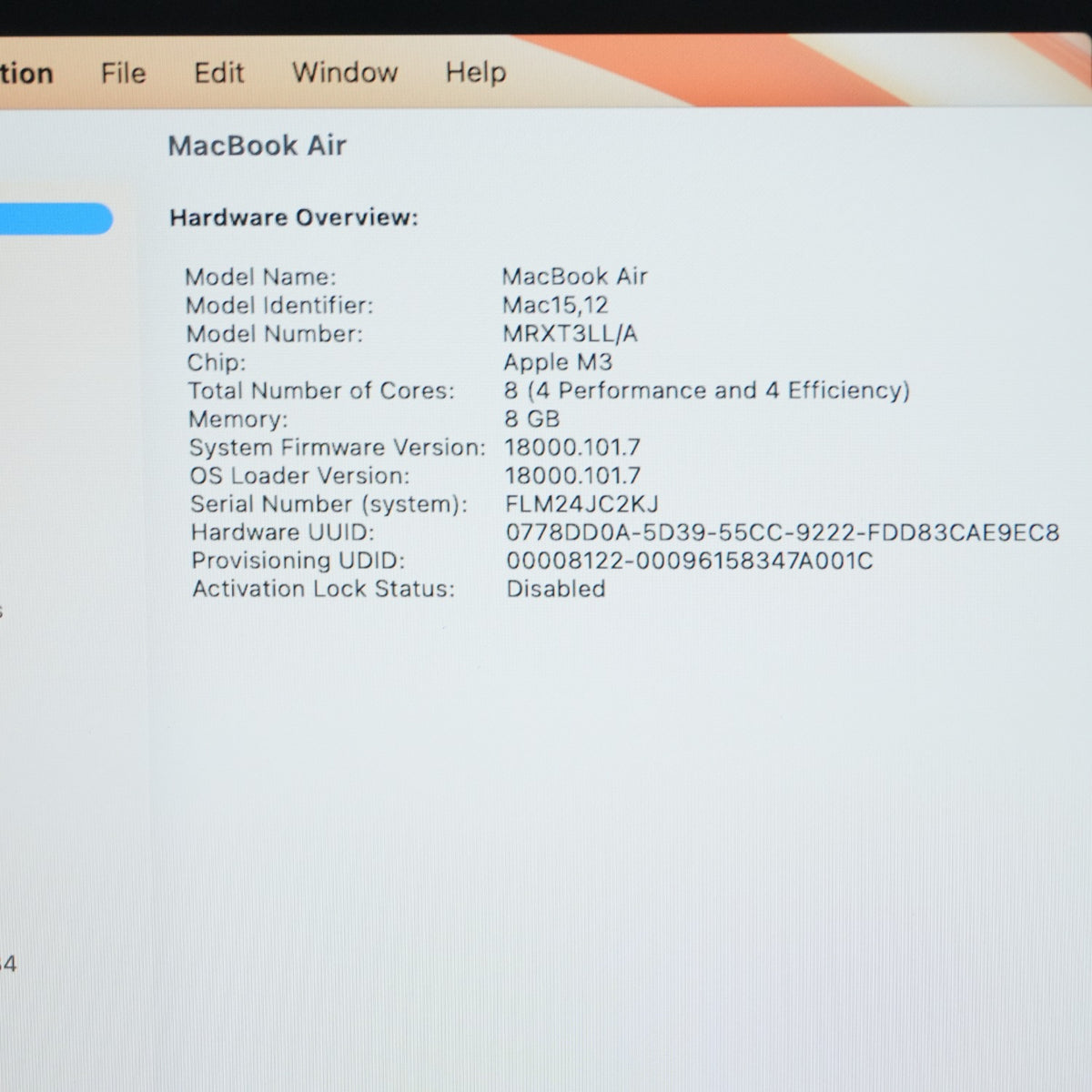Select the highlighted blue sidebar item

pyautogui.click(x=56, y=219)
